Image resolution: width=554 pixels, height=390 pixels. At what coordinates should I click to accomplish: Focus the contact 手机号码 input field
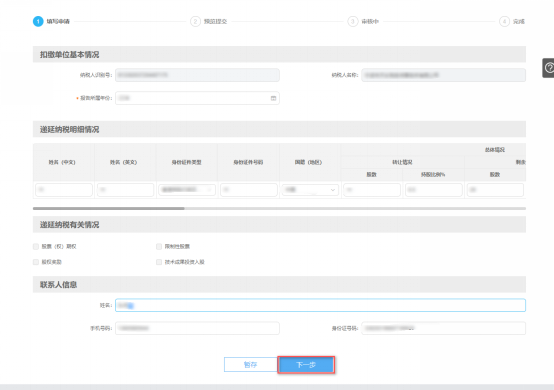click(197, 328)
